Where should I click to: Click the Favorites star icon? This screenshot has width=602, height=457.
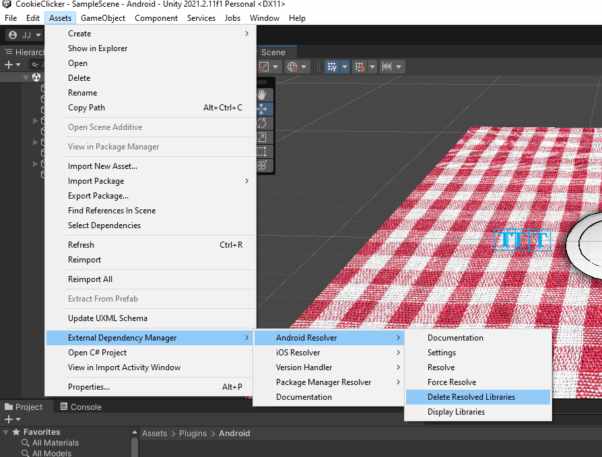pyautogui.click(x=16, y=432)
